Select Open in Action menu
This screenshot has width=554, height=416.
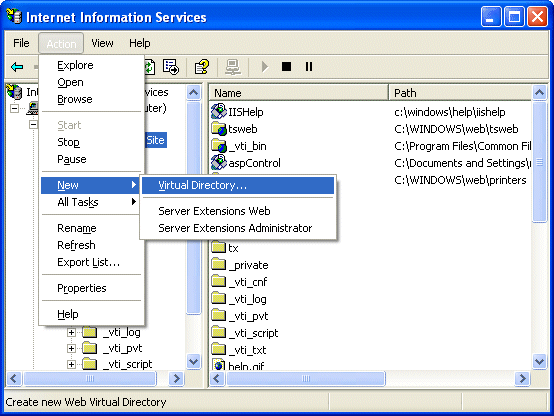click(x=91, y=82)
